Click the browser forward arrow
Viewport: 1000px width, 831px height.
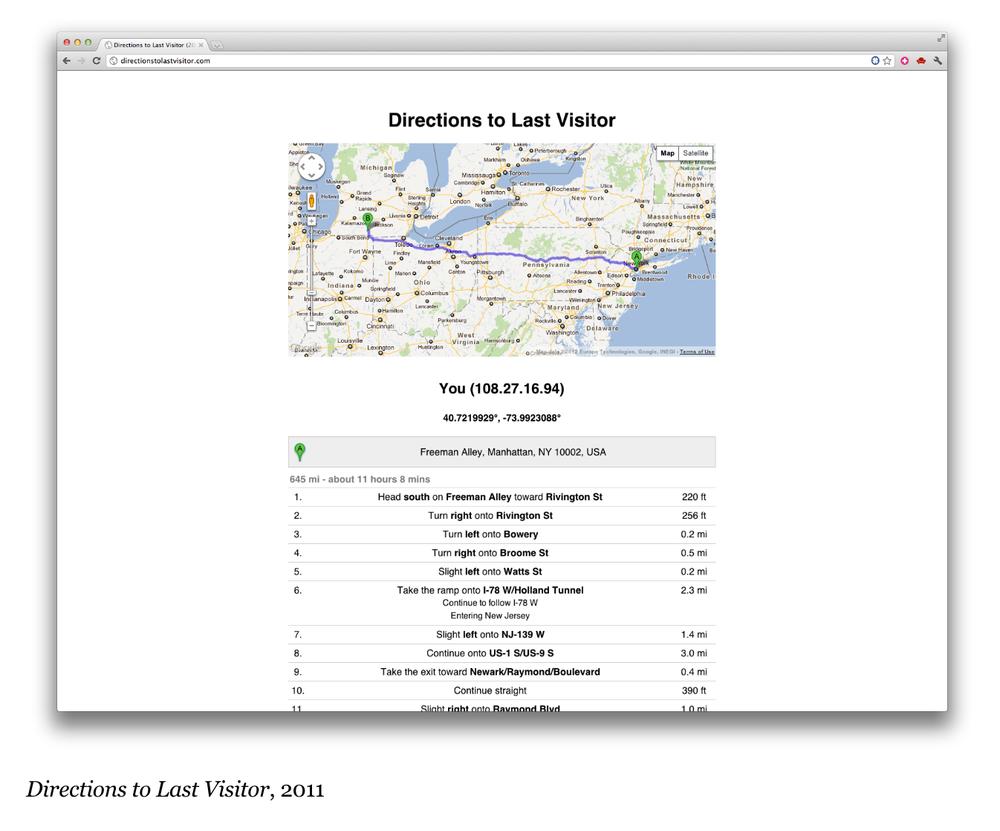(x=81, y=61)
